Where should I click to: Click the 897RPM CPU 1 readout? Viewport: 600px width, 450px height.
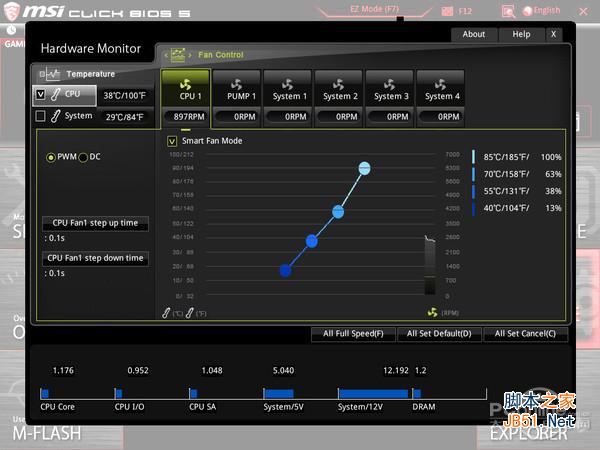[186, 117]
